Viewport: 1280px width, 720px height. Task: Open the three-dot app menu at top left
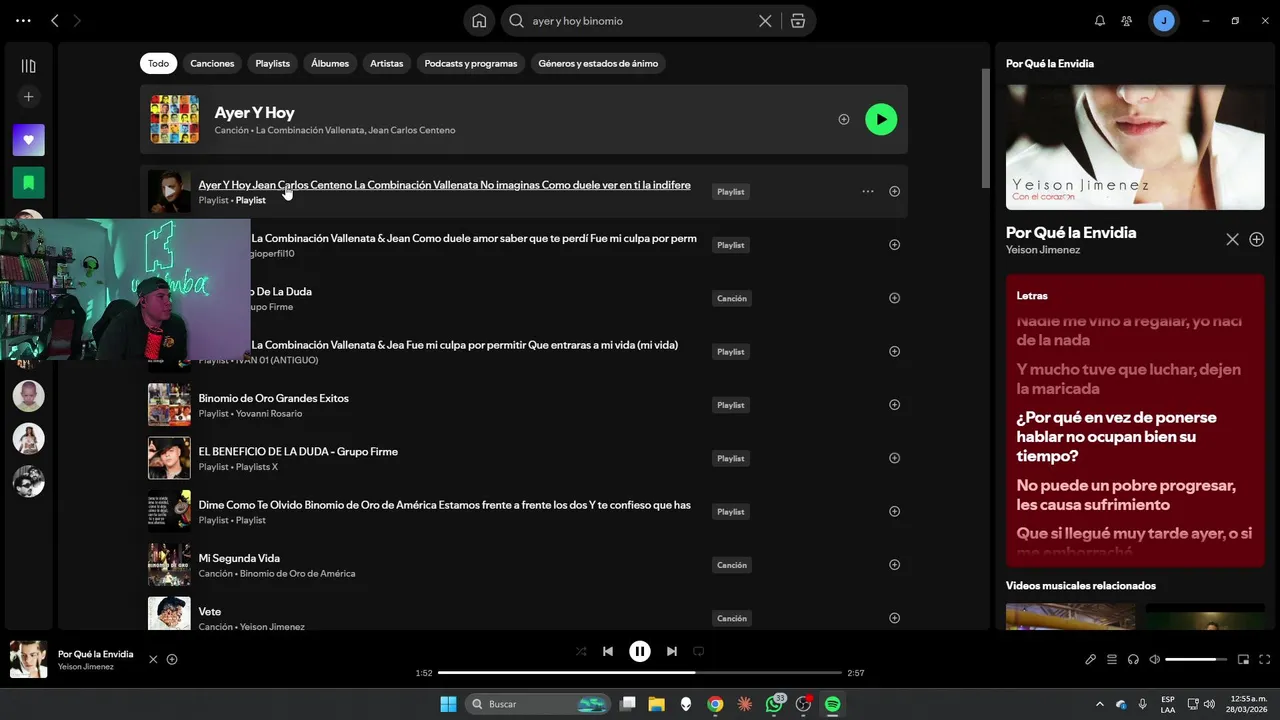coord(23,20)
